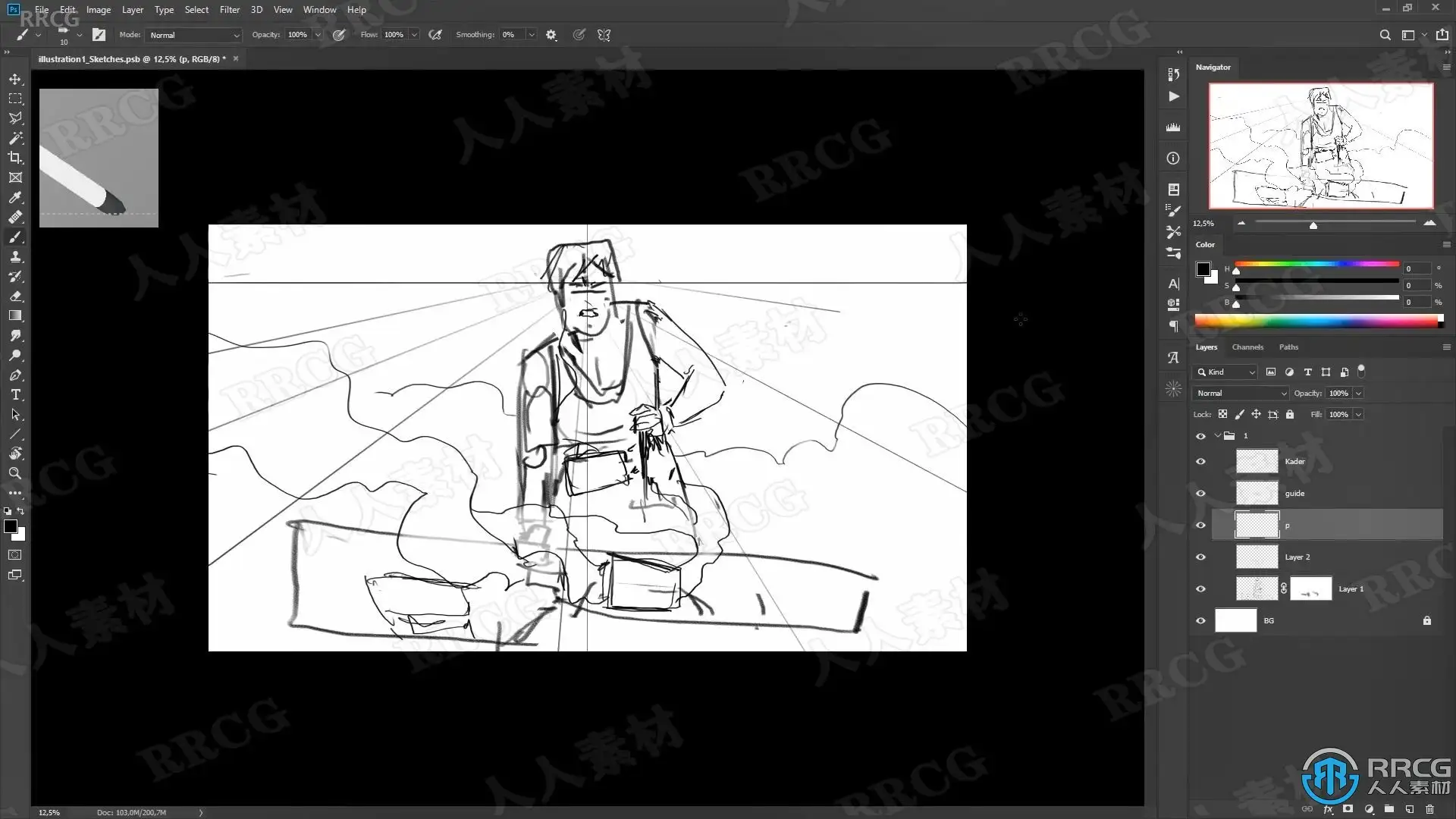This screenshot has width=1456, height=819.
Task: Toggle visibility of guide layer
Action: (x=1200, y=493)
